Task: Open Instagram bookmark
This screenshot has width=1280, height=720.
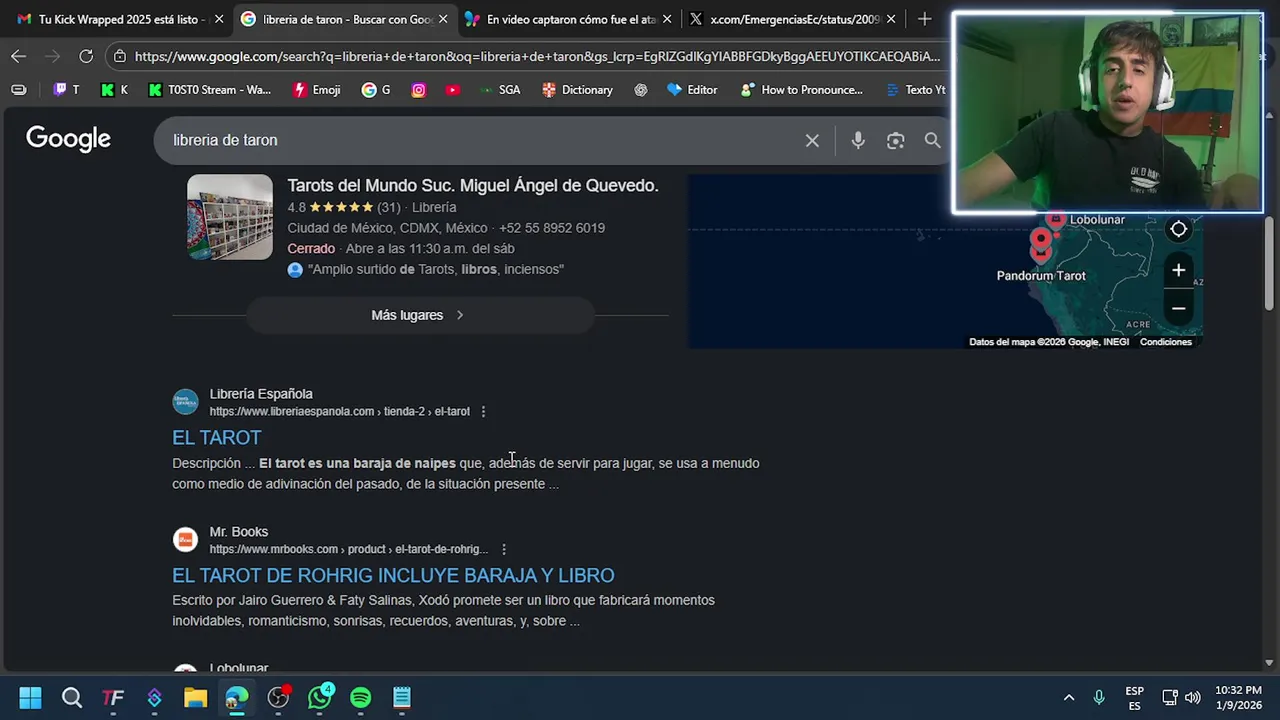Action: click(x=419, y=90)
